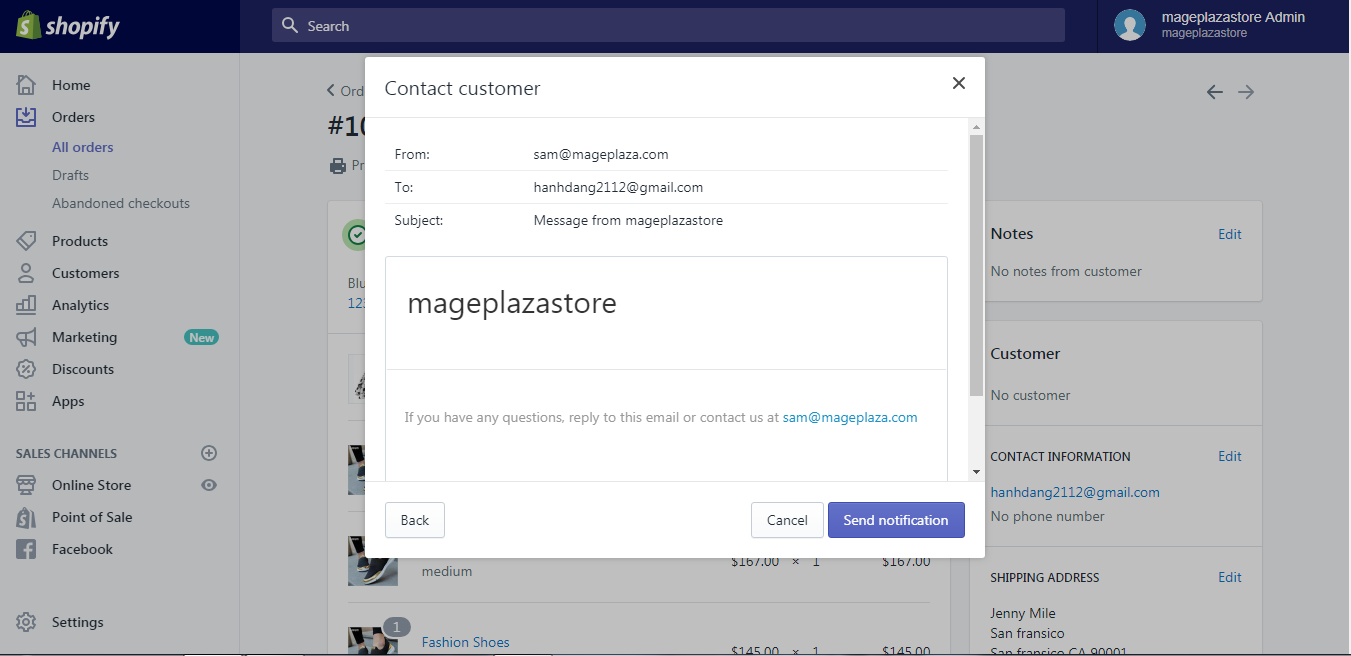
Task: Click the Shopify logo
Action: click(68, 26)
